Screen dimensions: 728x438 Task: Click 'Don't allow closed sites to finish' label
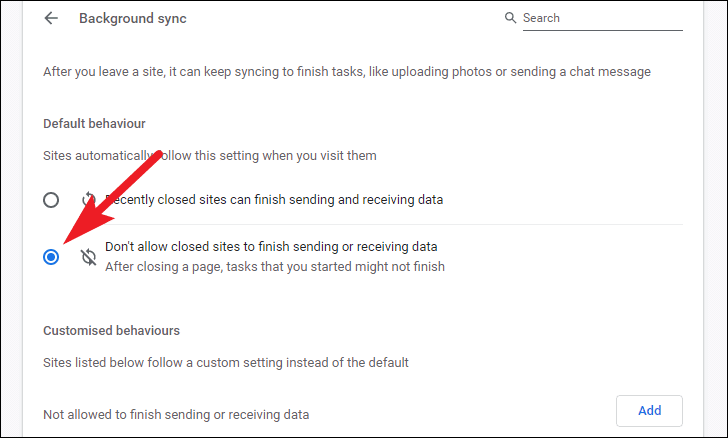pyautogui.click(x=271, y=247)
